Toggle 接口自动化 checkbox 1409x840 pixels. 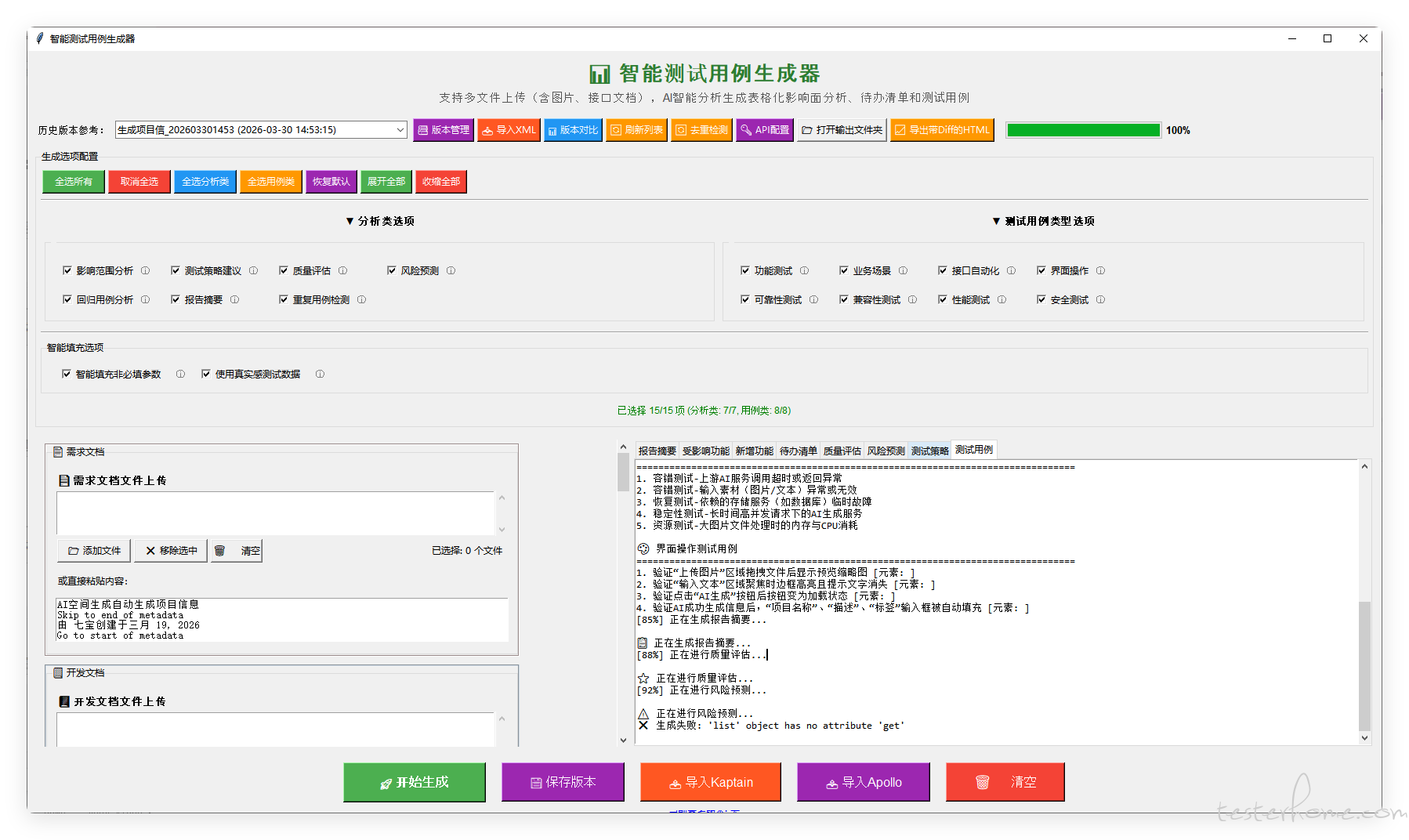943,271
